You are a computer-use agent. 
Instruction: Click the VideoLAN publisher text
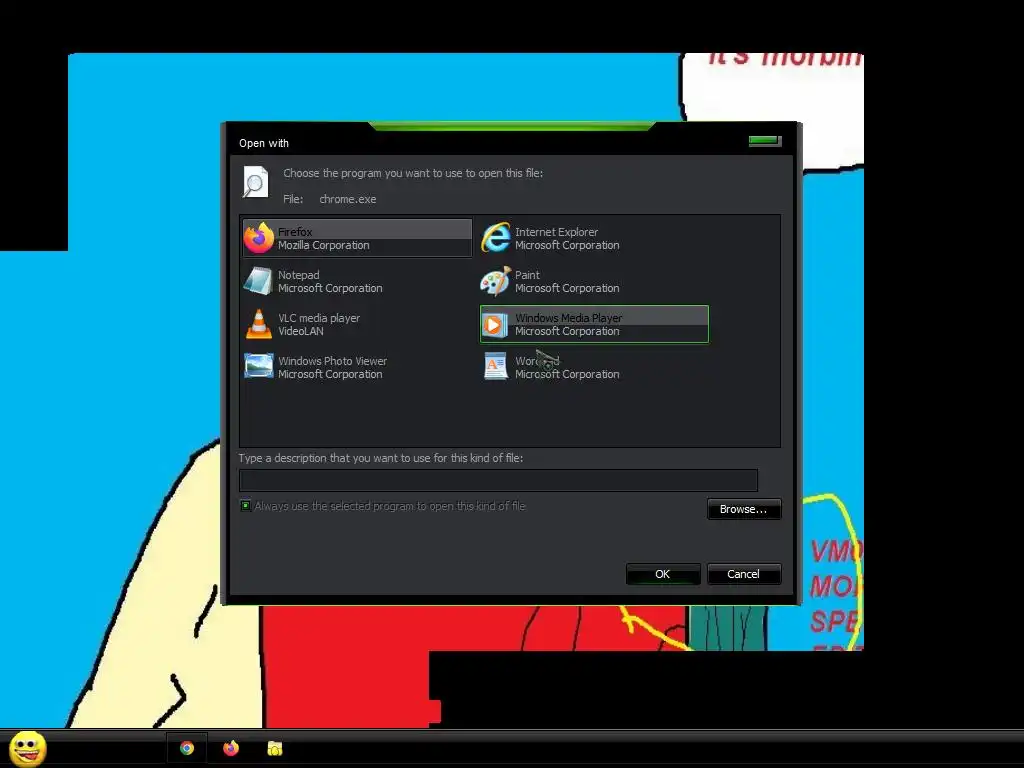click(301, 331)
